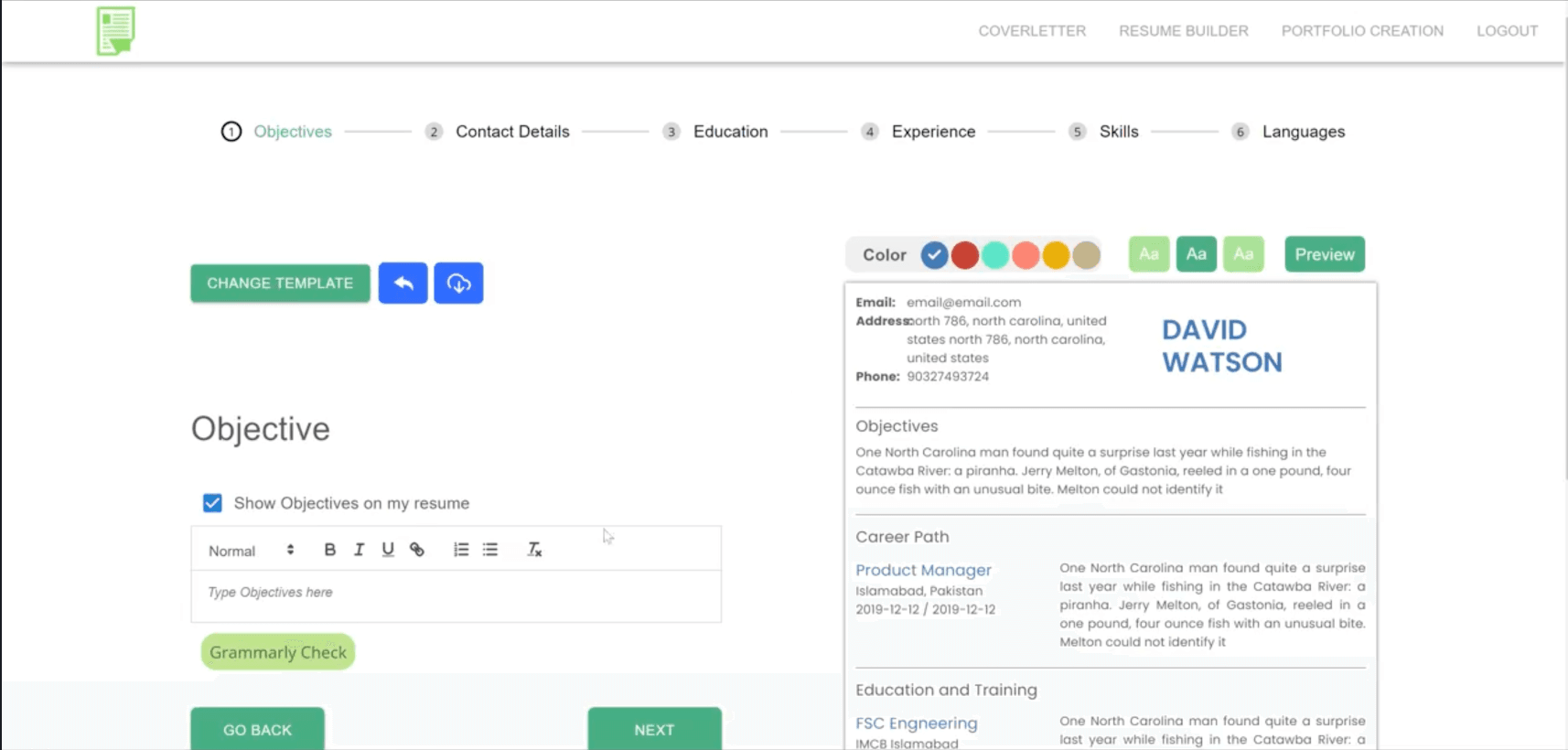1568x750 pixels.
Task: Jump to the Skills step
Action: click(x=1103, y=132)
